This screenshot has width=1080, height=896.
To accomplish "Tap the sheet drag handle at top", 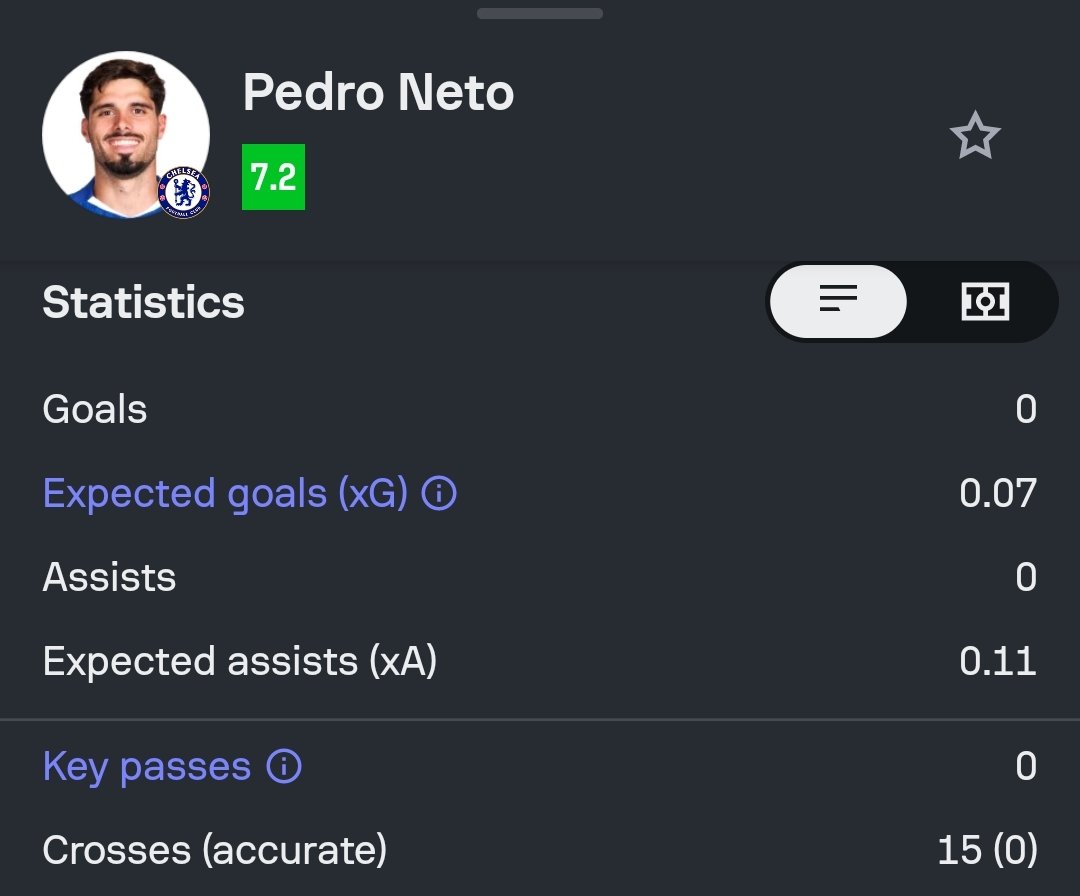I will pos(540,14).
